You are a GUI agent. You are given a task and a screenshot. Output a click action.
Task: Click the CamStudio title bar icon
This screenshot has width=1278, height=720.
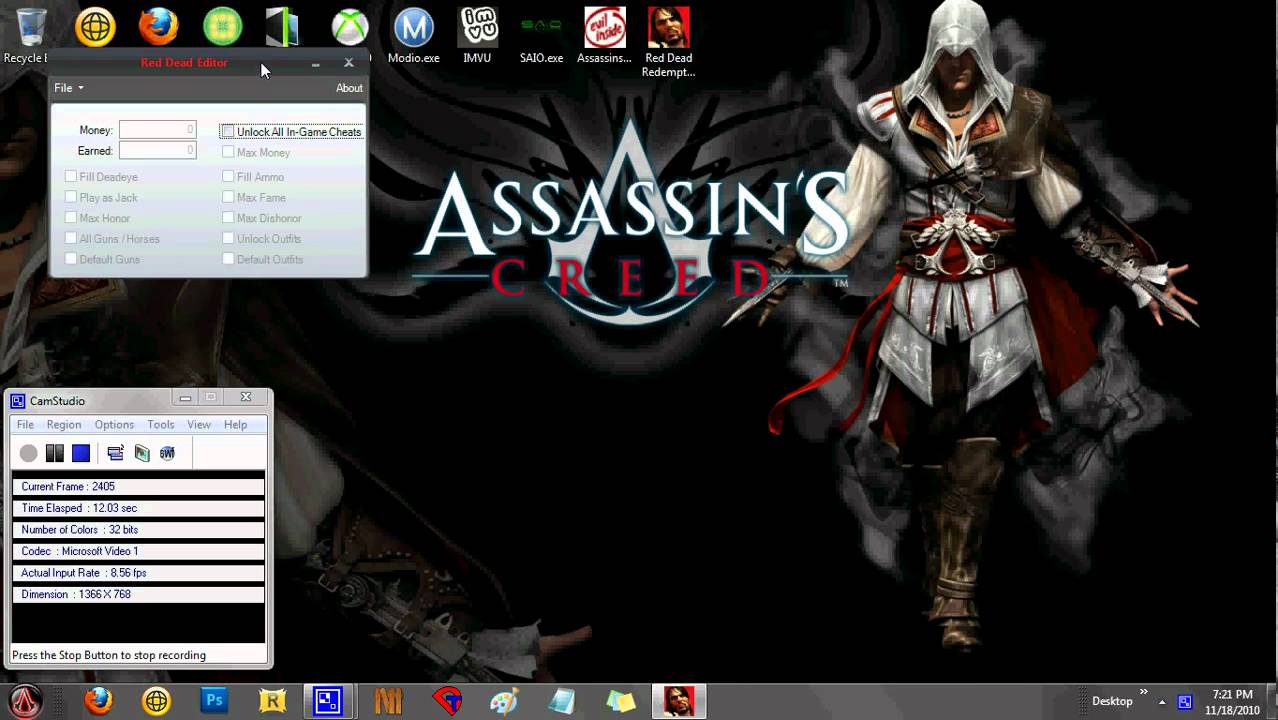(18, 401)
